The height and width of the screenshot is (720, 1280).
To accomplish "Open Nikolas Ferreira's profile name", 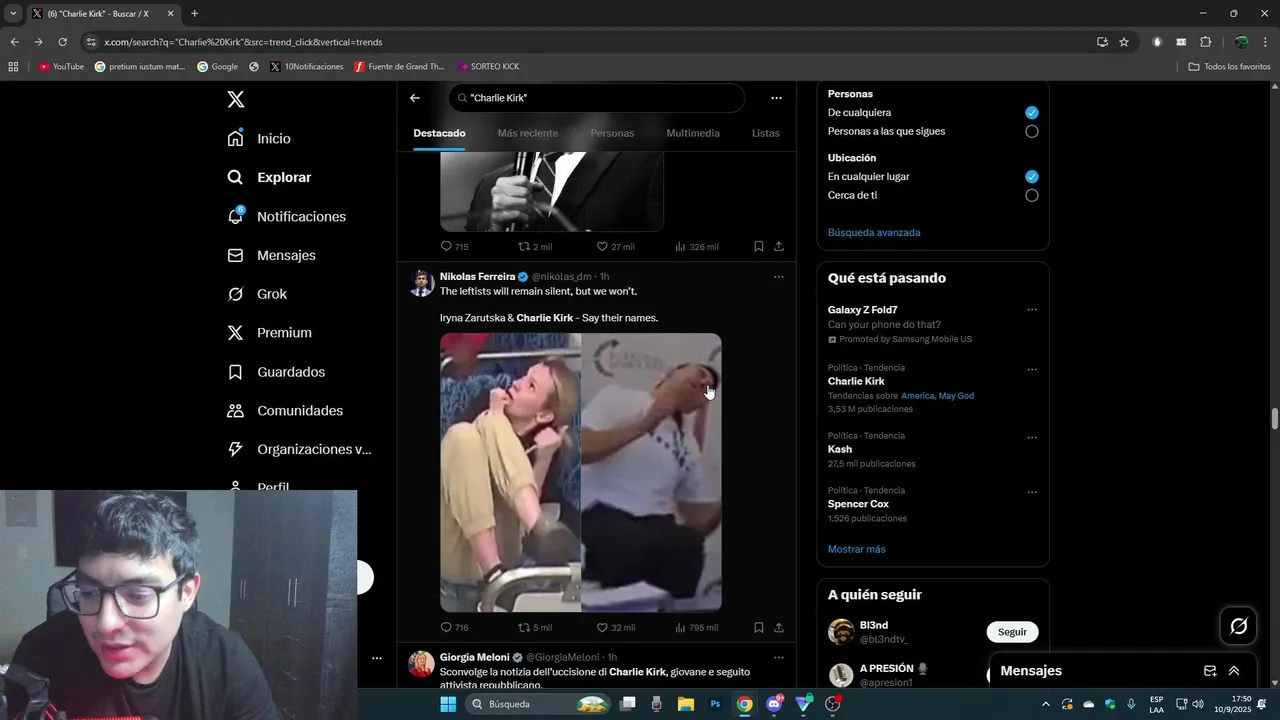I will (477, 277).
